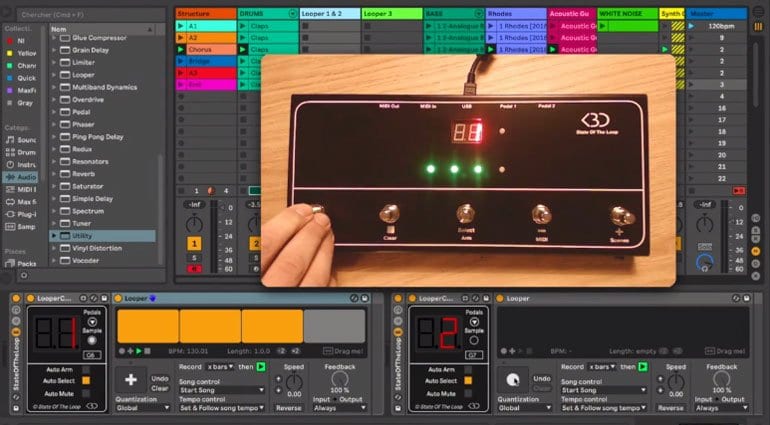The height and width of the screenshot is (425, 770).
Task: Toggle Auto Mute in second LooperControl device
Action: click(468, 393)
